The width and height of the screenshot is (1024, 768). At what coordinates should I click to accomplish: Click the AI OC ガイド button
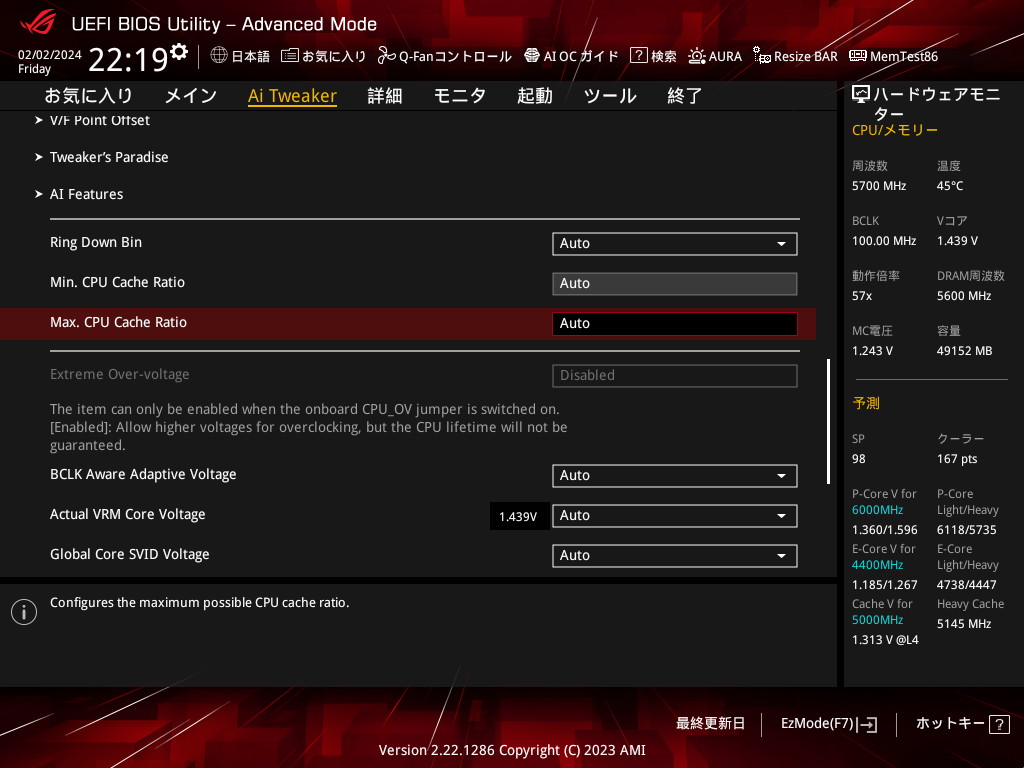[x=571, y=56]
